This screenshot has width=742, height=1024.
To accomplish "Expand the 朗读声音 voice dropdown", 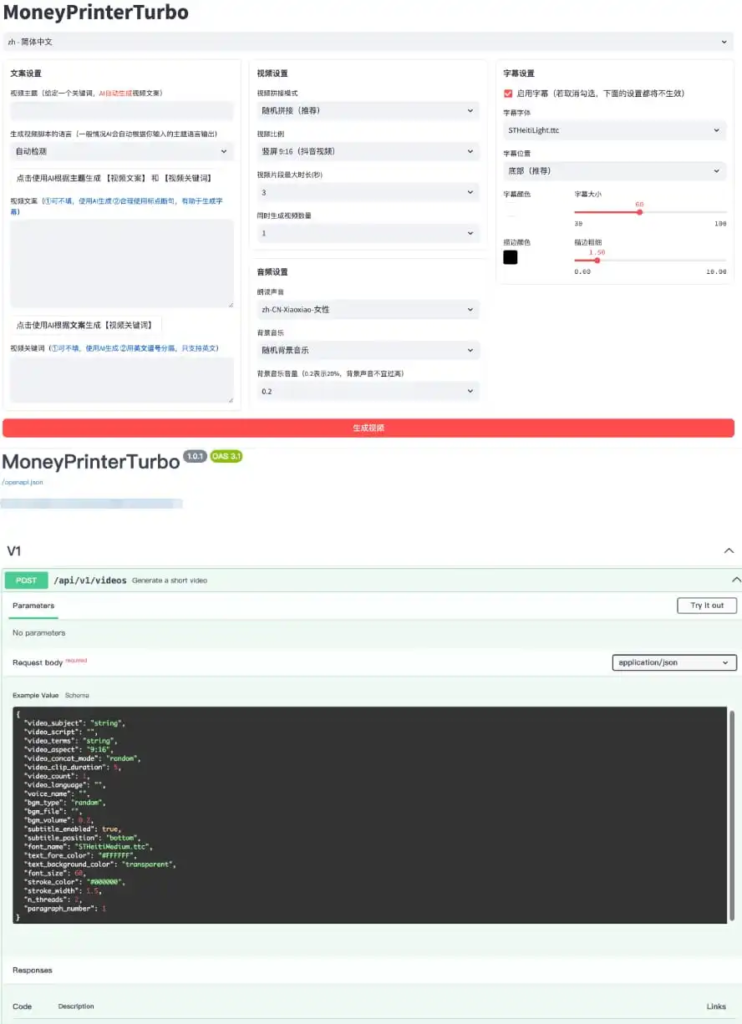I will (x=367, y=310).
